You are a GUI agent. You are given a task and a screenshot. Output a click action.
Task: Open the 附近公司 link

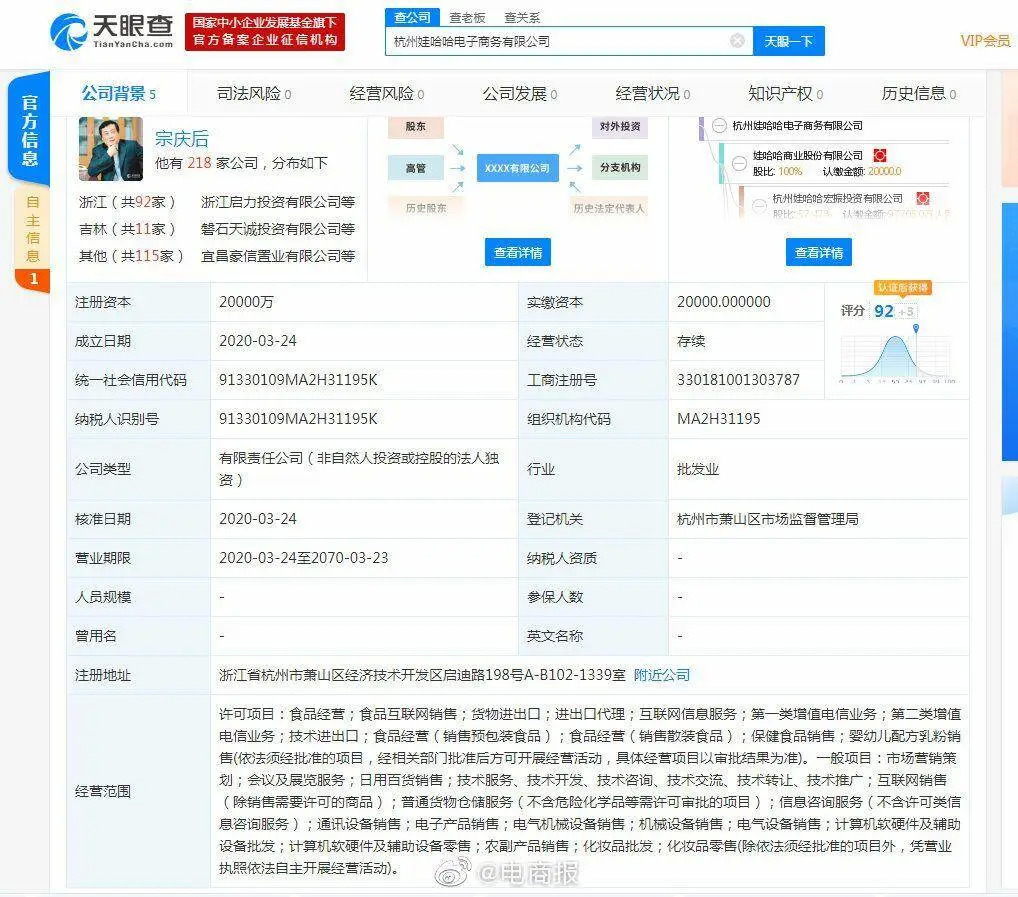coord(662,675)
